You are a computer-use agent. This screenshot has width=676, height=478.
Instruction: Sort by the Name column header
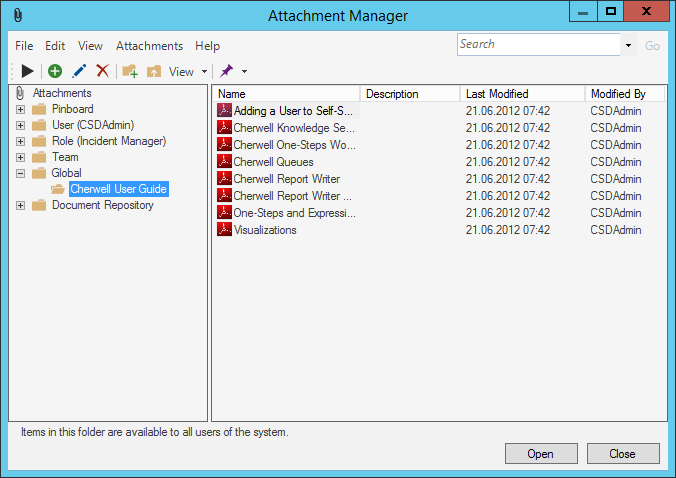286,94
